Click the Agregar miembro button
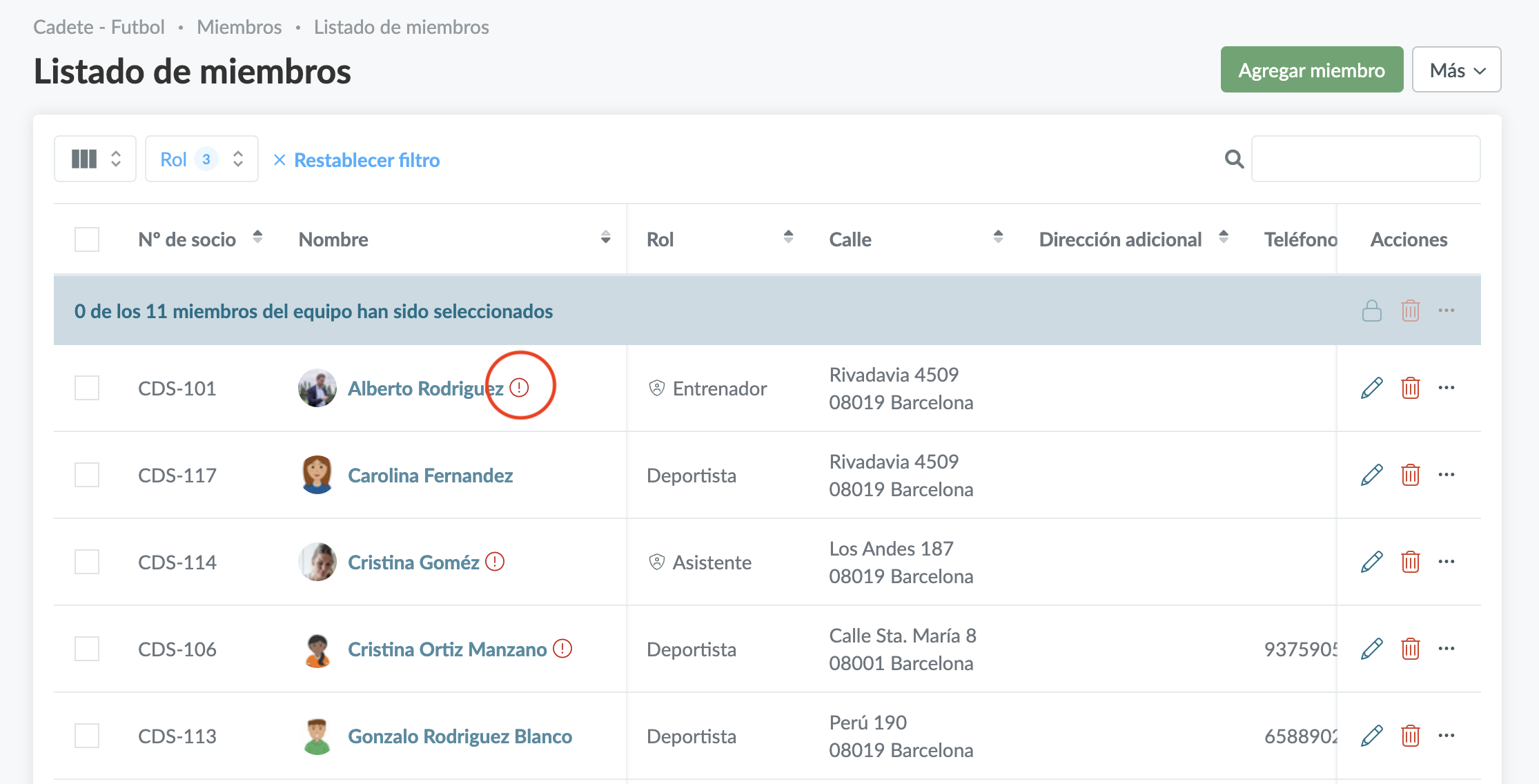The height and width of the screenshot is (784, 1539). (1311, 70)
